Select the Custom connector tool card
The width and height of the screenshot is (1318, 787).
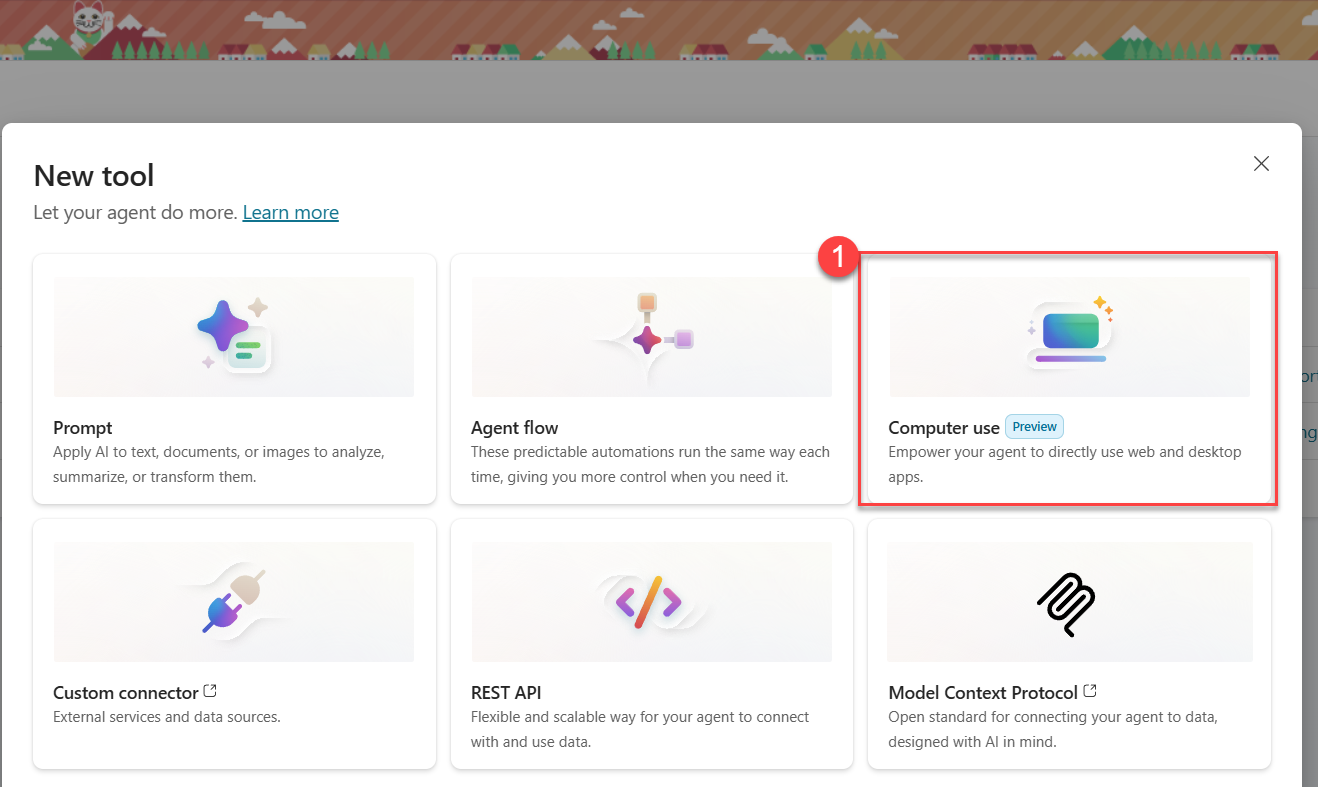[x=234, y=645]
